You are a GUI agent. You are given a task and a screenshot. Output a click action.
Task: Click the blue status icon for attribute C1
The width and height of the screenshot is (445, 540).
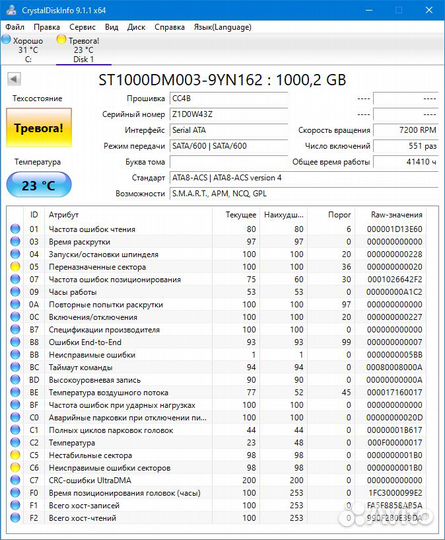point(15,430)
